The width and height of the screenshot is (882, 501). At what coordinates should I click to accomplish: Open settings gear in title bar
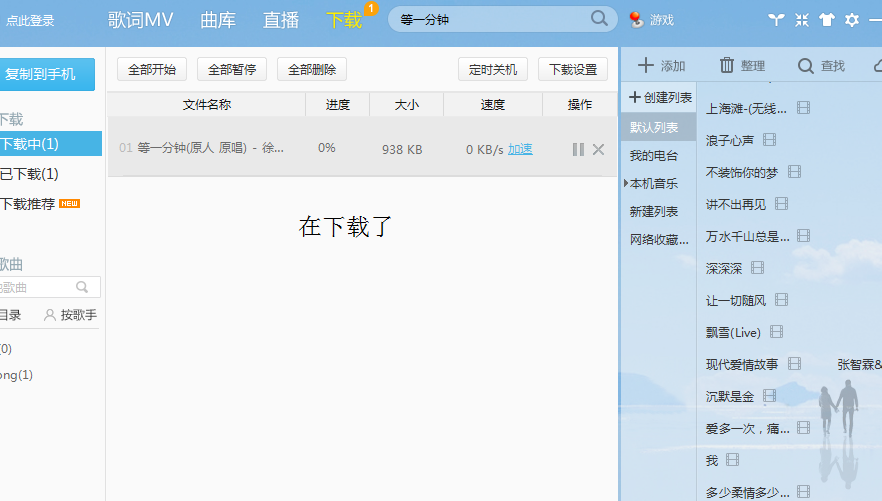click(852, 20)
